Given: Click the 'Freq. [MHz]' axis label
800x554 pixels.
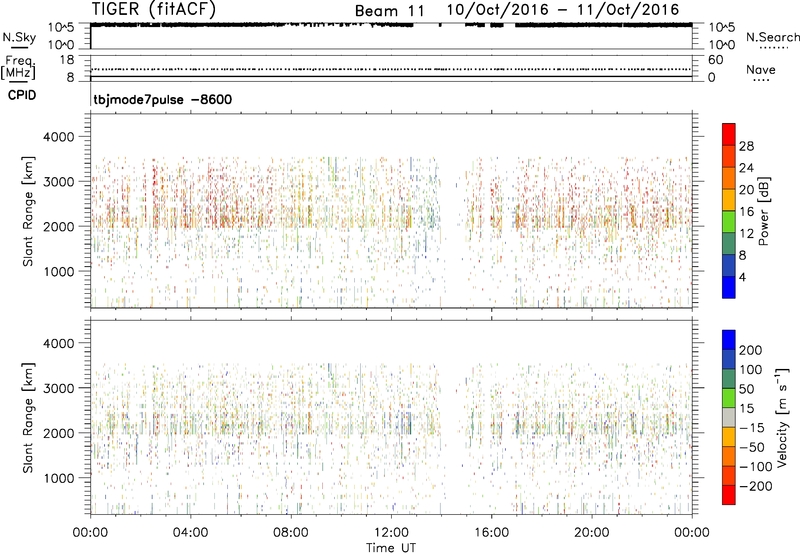Looking at the screenshot, I should pos(18,67).
